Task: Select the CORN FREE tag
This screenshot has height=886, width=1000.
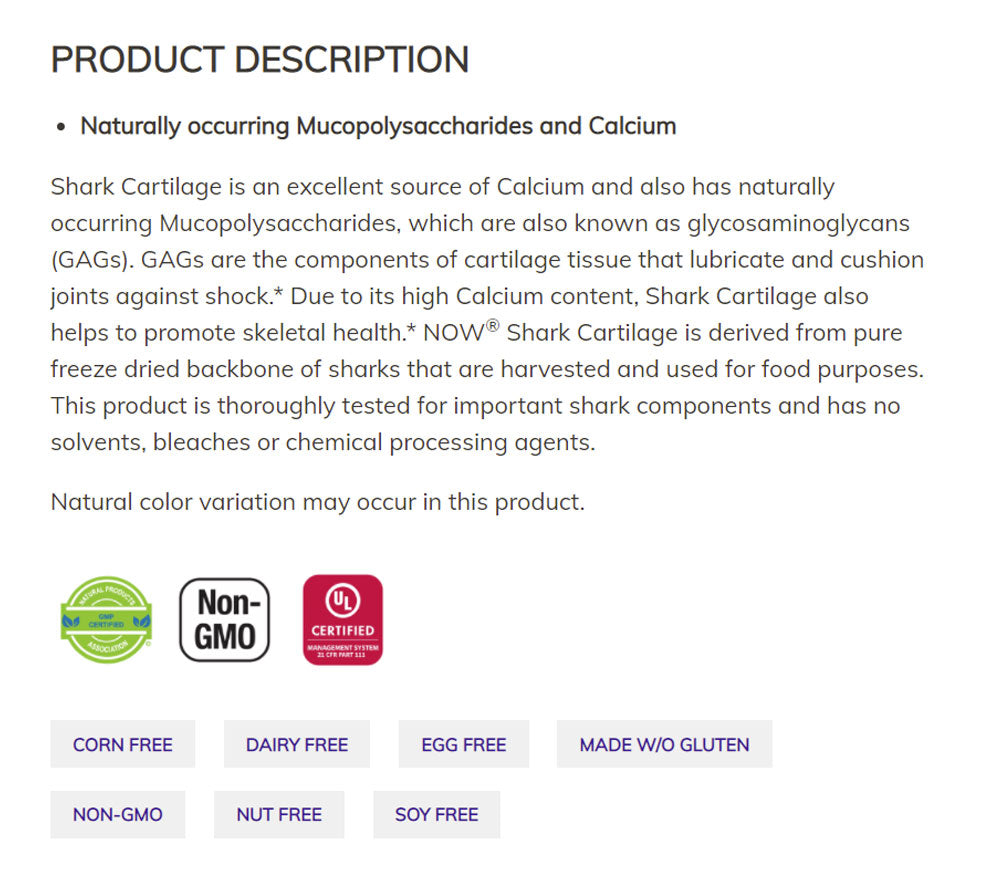Action: pos(123,744)
